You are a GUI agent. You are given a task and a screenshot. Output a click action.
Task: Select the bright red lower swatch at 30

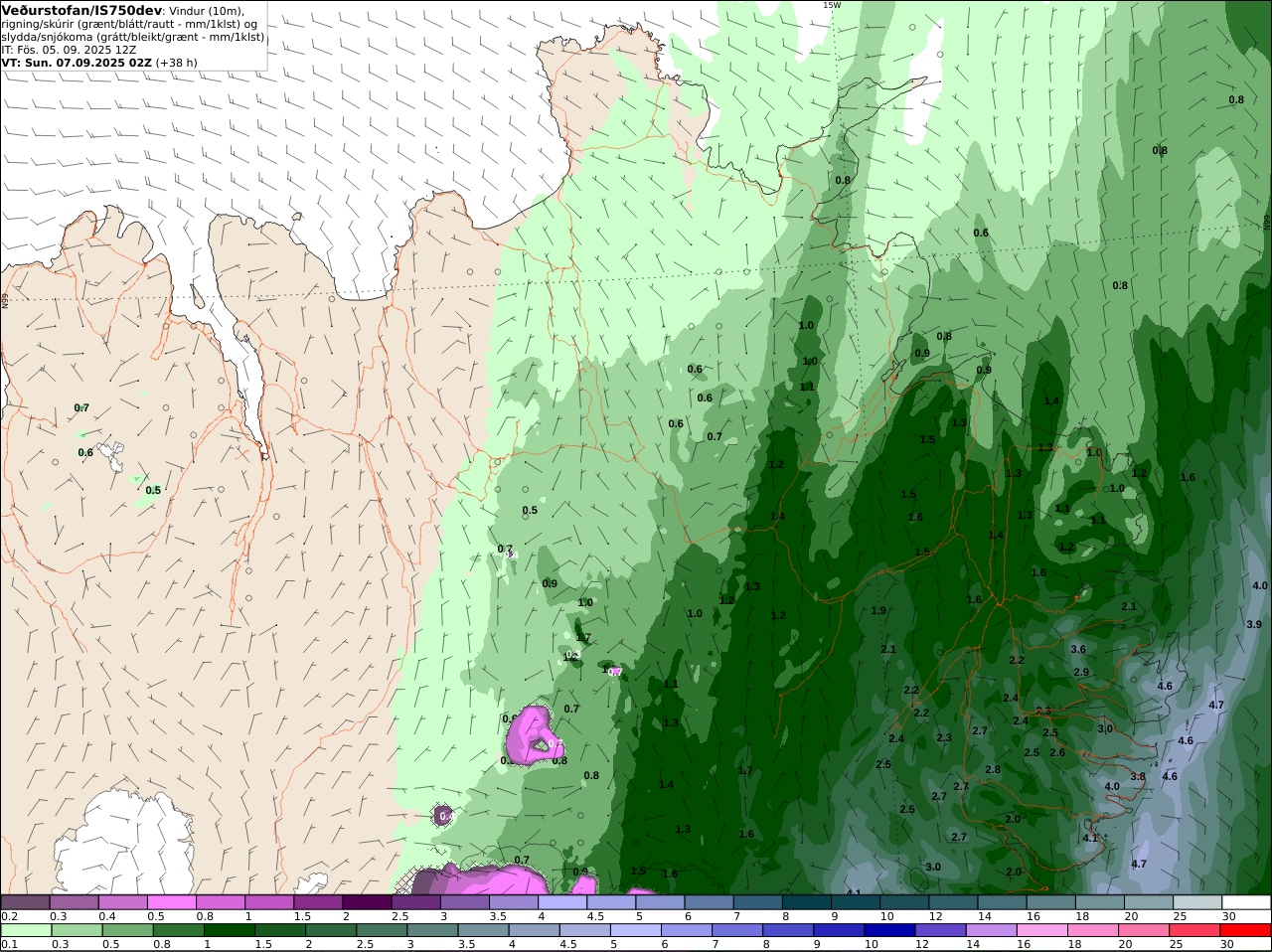1246,930
